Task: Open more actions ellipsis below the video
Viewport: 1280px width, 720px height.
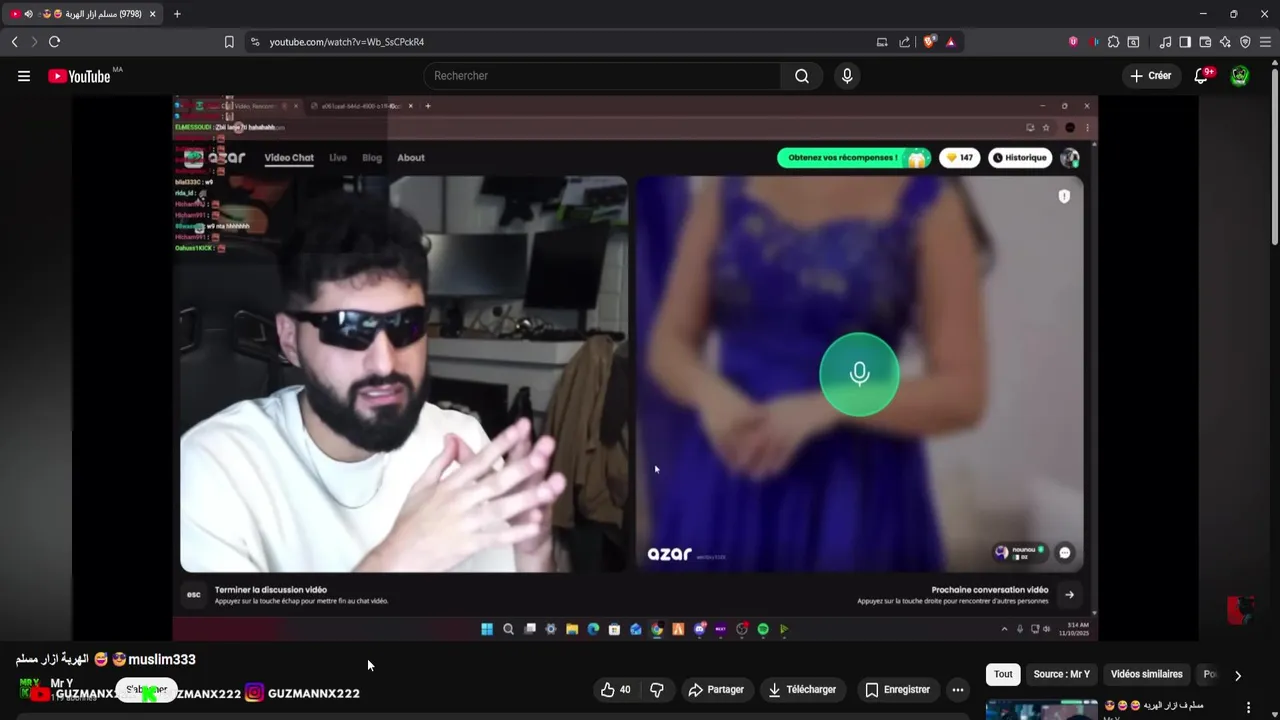Action: (958, 690)
